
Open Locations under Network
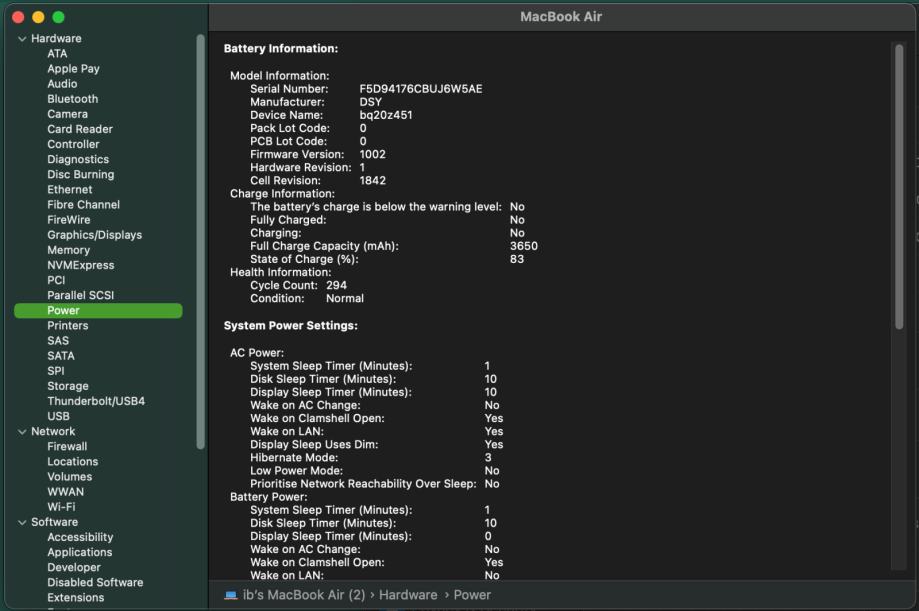point(73,462)
